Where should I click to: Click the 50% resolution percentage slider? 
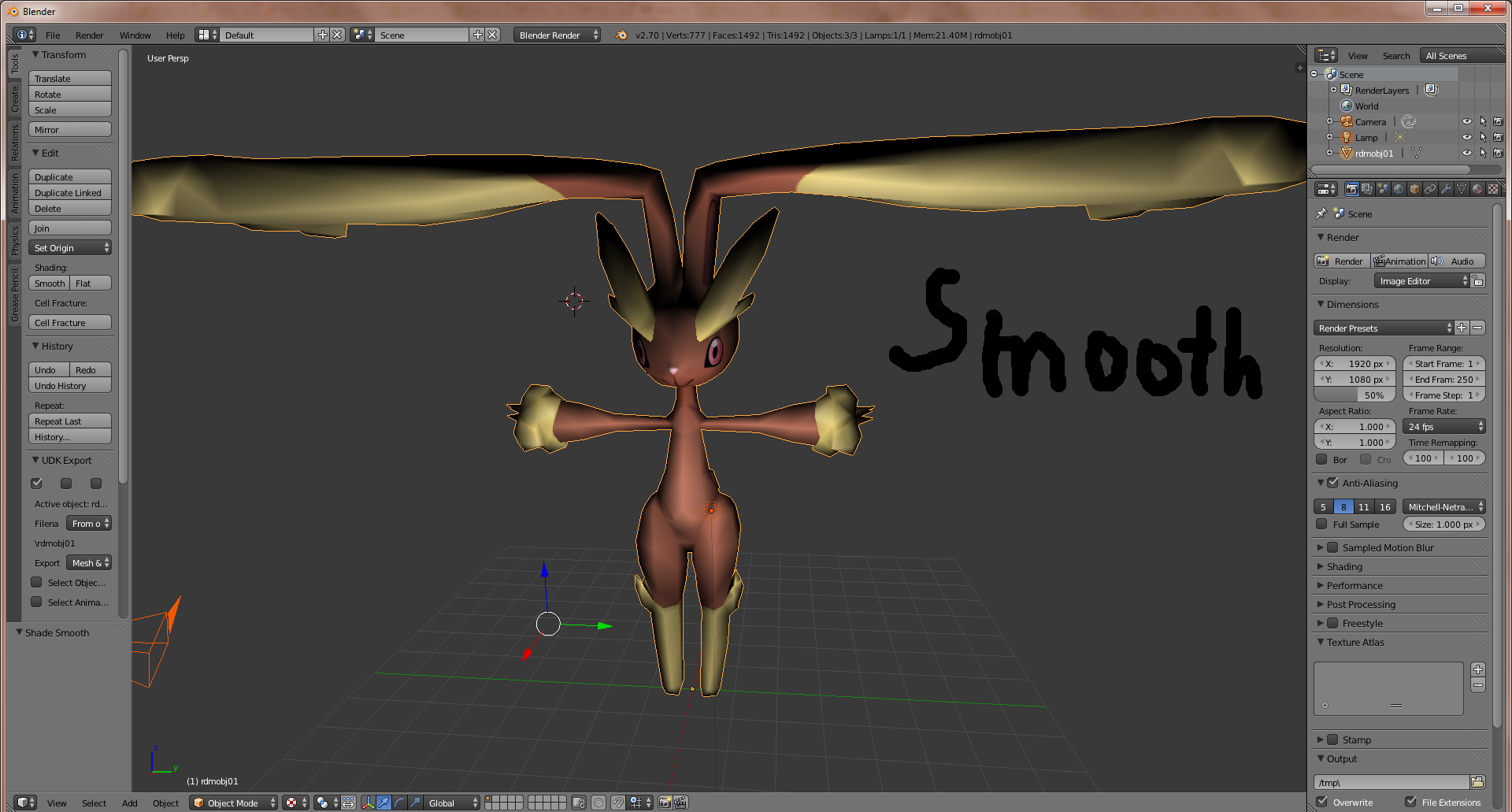click(1354, 395)
